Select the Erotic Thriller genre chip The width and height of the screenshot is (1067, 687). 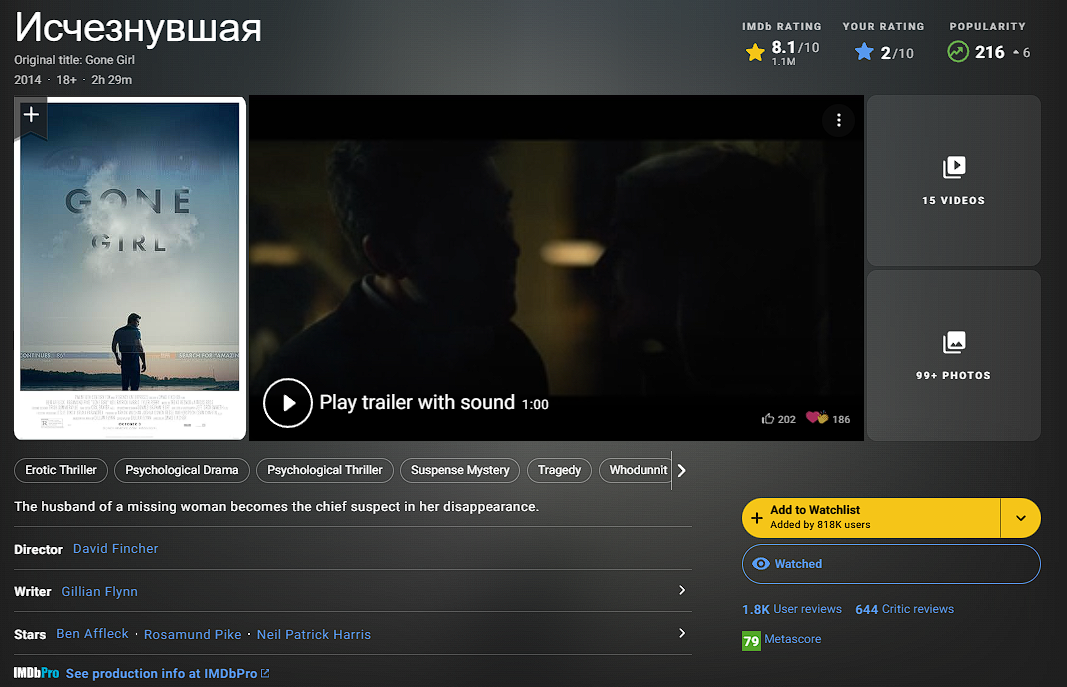61,470
